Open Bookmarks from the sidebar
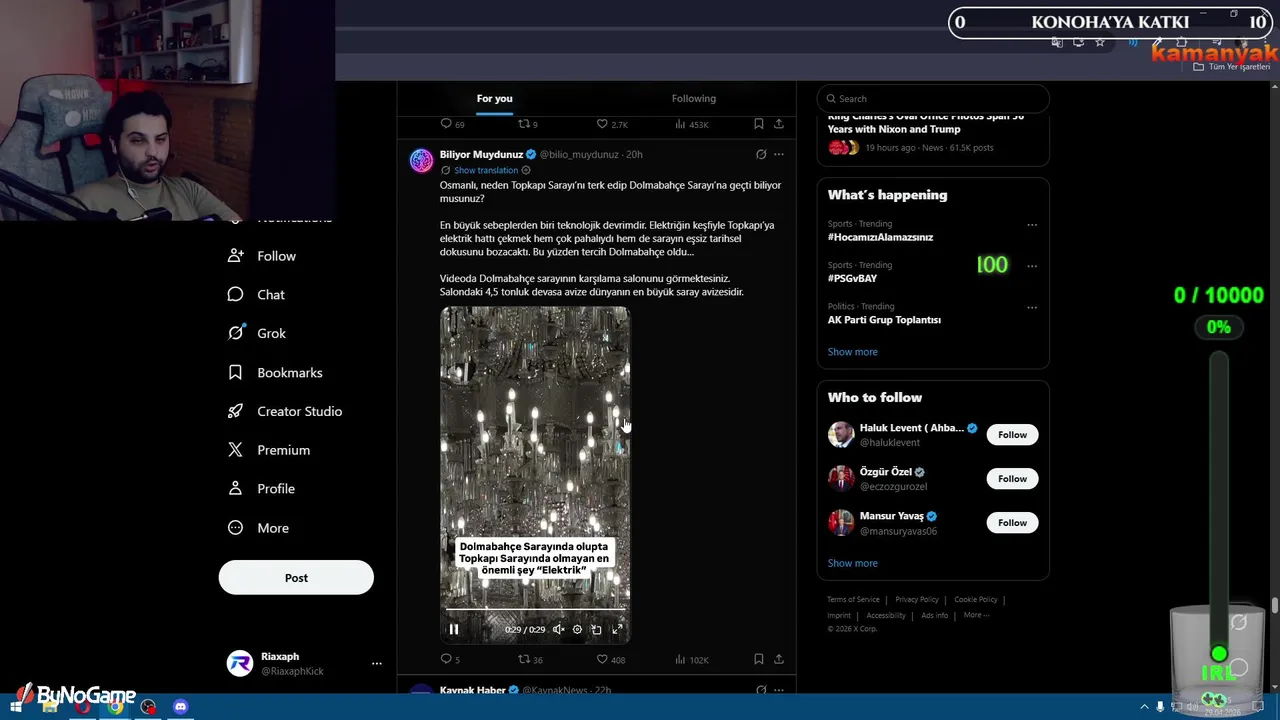The image size is (1280, 720). [275, 372]
